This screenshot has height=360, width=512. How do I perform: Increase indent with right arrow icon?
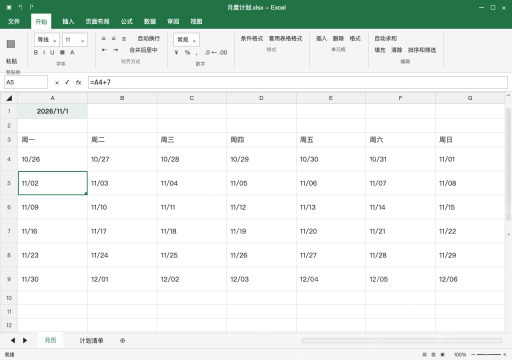115,50
